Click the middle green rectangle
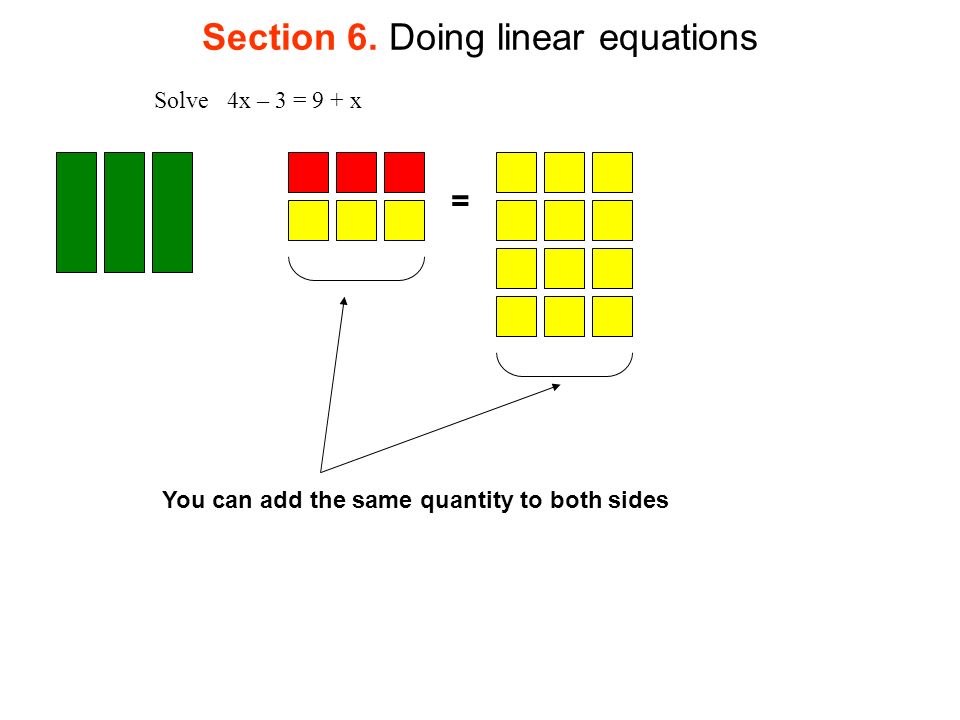This screenshot has width=960, height=720. coord(124,212)
